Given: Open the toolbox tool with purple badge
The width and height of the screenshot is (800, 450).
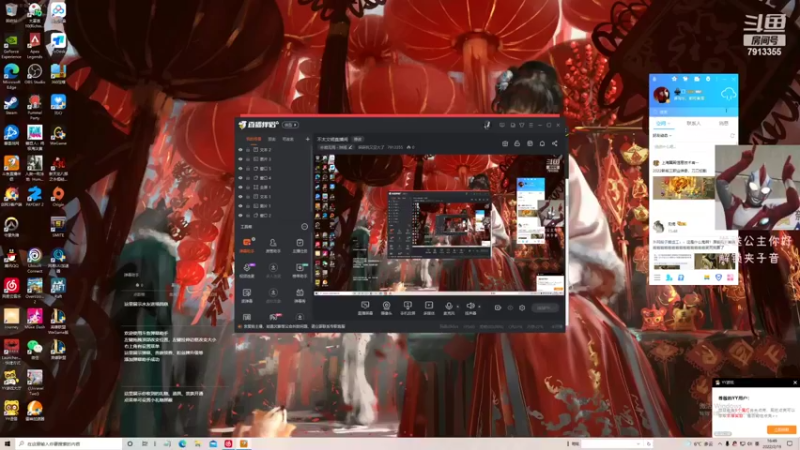Looking at the screenshot, I should coord(247,270).
